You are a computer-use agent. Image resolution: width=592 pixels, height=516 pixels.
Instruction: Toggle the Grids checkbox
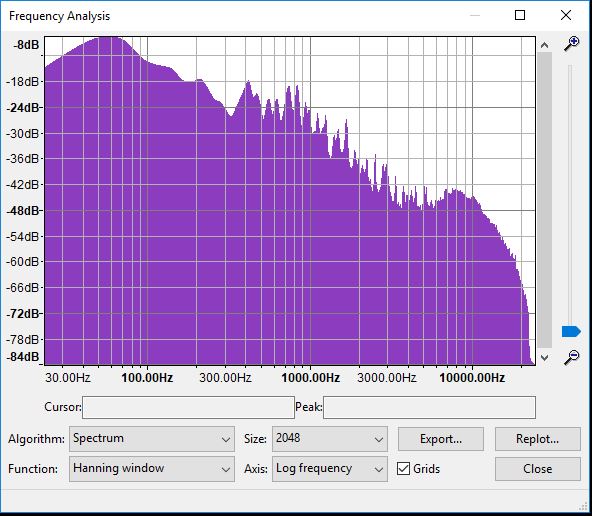point(403,469)
